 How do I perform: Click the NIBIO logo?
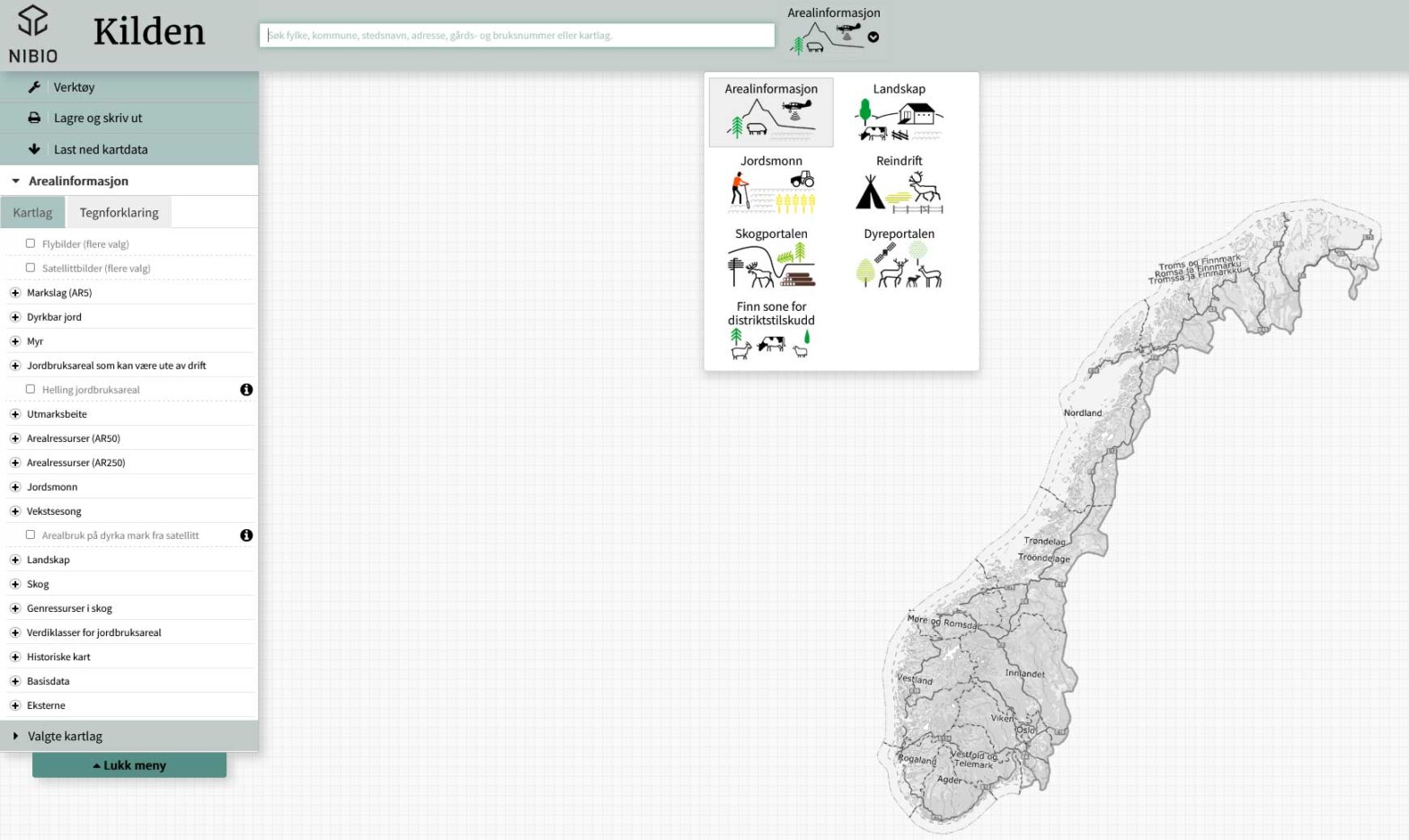pyautogui.click(x=33, y=34)
